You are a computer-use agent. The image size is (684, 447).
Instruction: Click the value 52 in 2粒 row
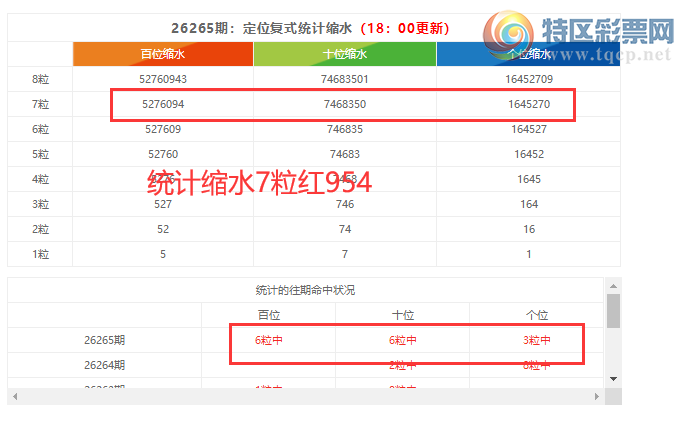163,229
